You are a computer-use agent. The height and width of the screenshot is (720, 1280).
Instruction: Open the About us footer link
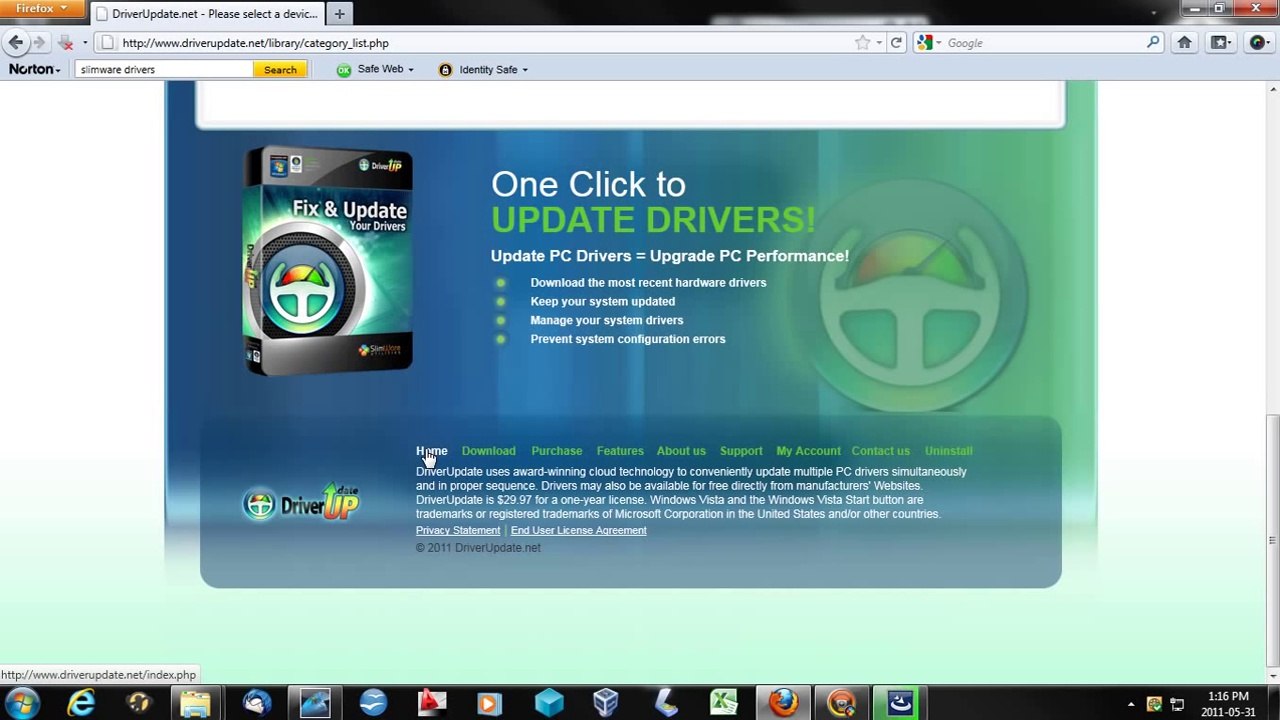tap(681, 451)
